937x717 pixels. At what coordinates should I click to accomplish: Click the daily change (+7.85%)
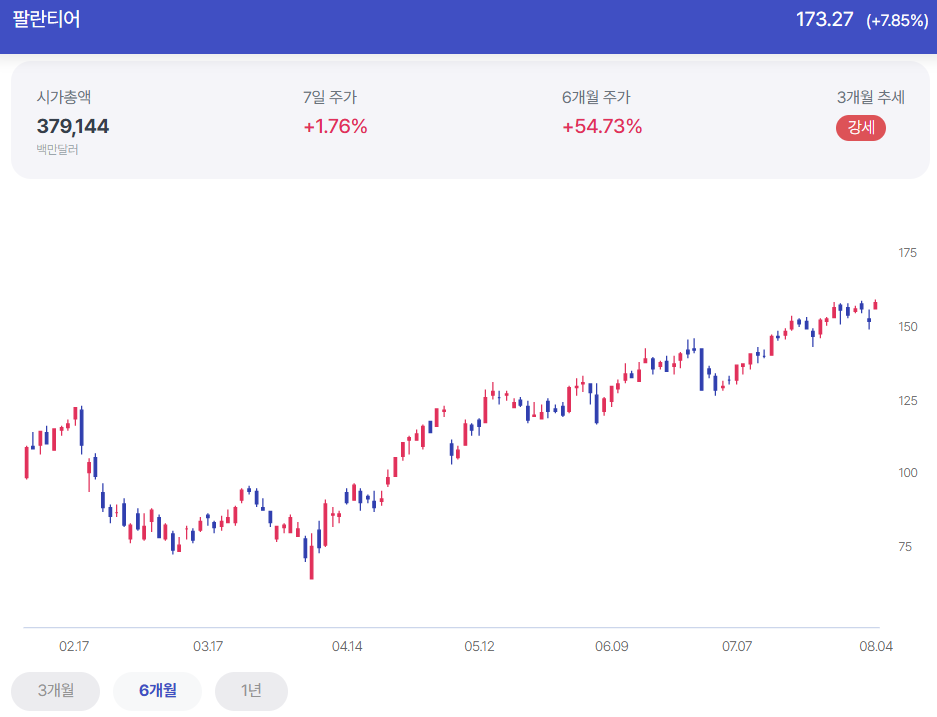point(897,20)
